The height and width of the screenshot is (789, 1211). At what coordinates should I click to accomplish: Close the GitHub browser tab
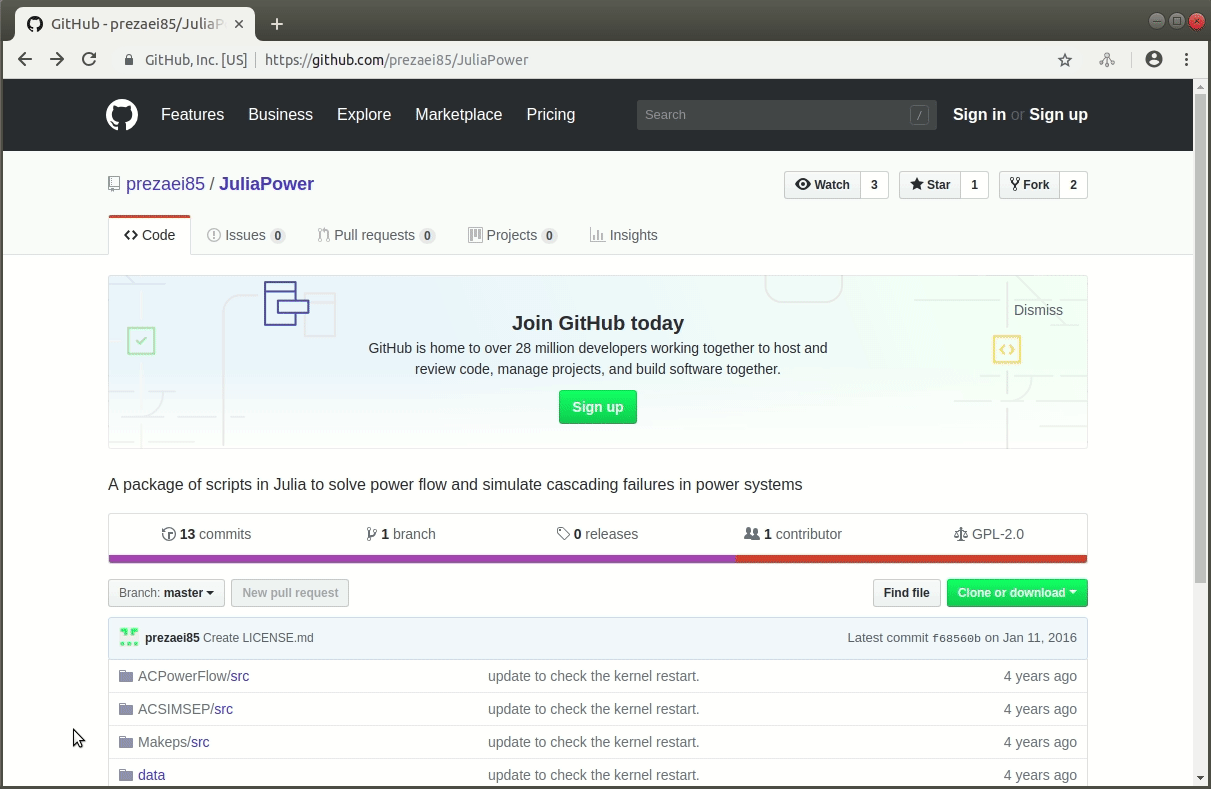[x=240, y=24]
